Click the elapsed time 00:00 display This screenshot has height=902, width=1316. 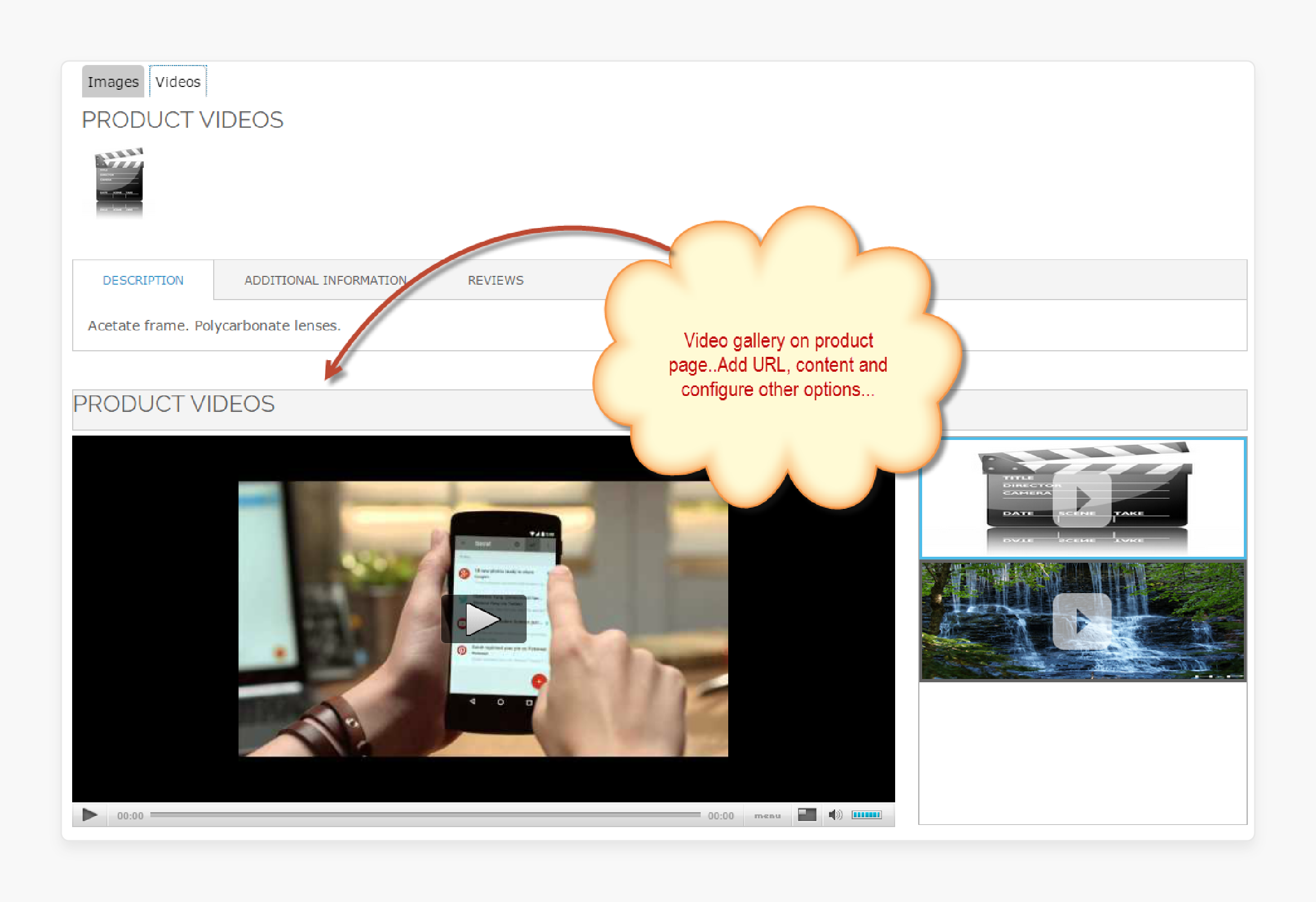click(130, 816)
